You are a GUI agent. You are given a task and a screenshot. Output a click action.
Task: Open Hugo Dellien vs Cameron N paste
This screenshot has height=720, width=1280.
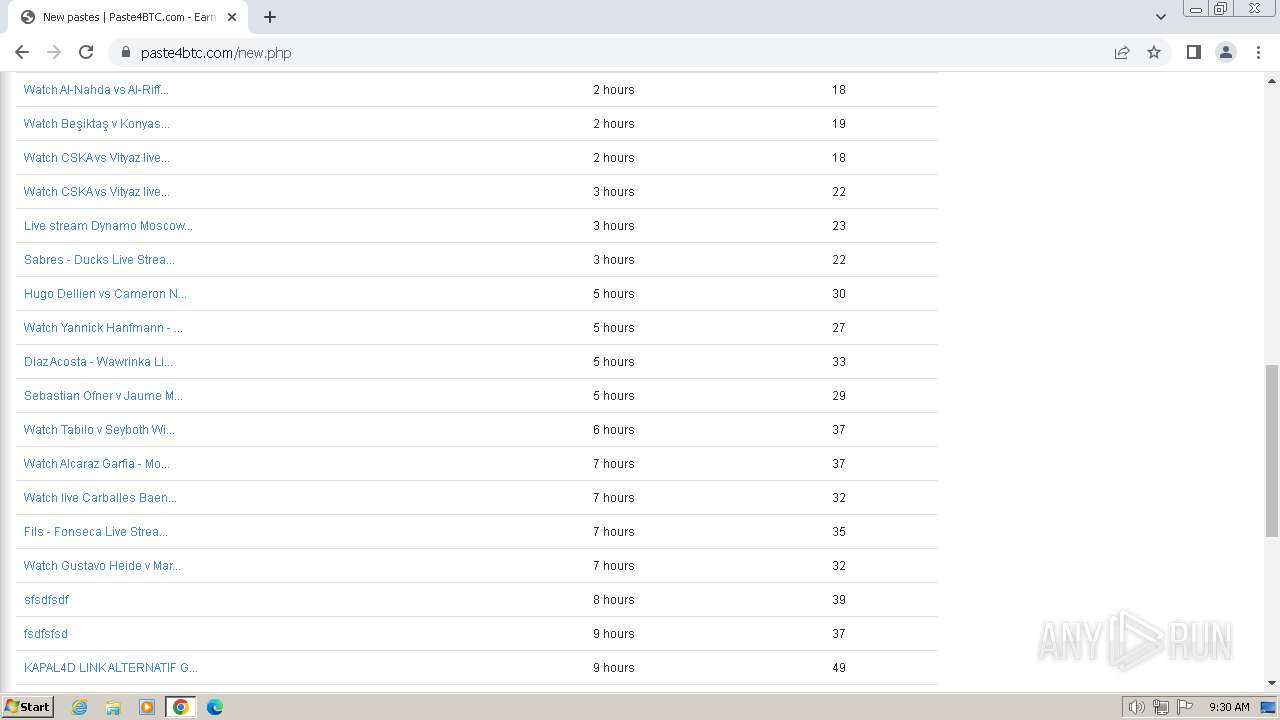click(x=105, y=294)
